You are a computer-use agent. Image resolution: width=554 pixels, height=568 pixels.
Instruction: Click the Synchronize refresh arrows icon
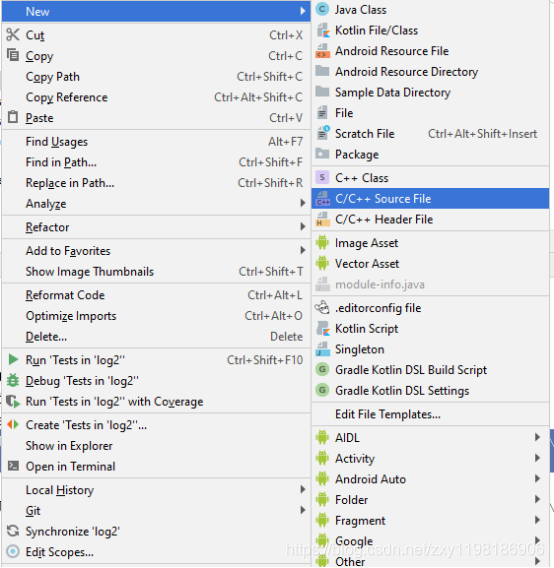tap(13, 531)
